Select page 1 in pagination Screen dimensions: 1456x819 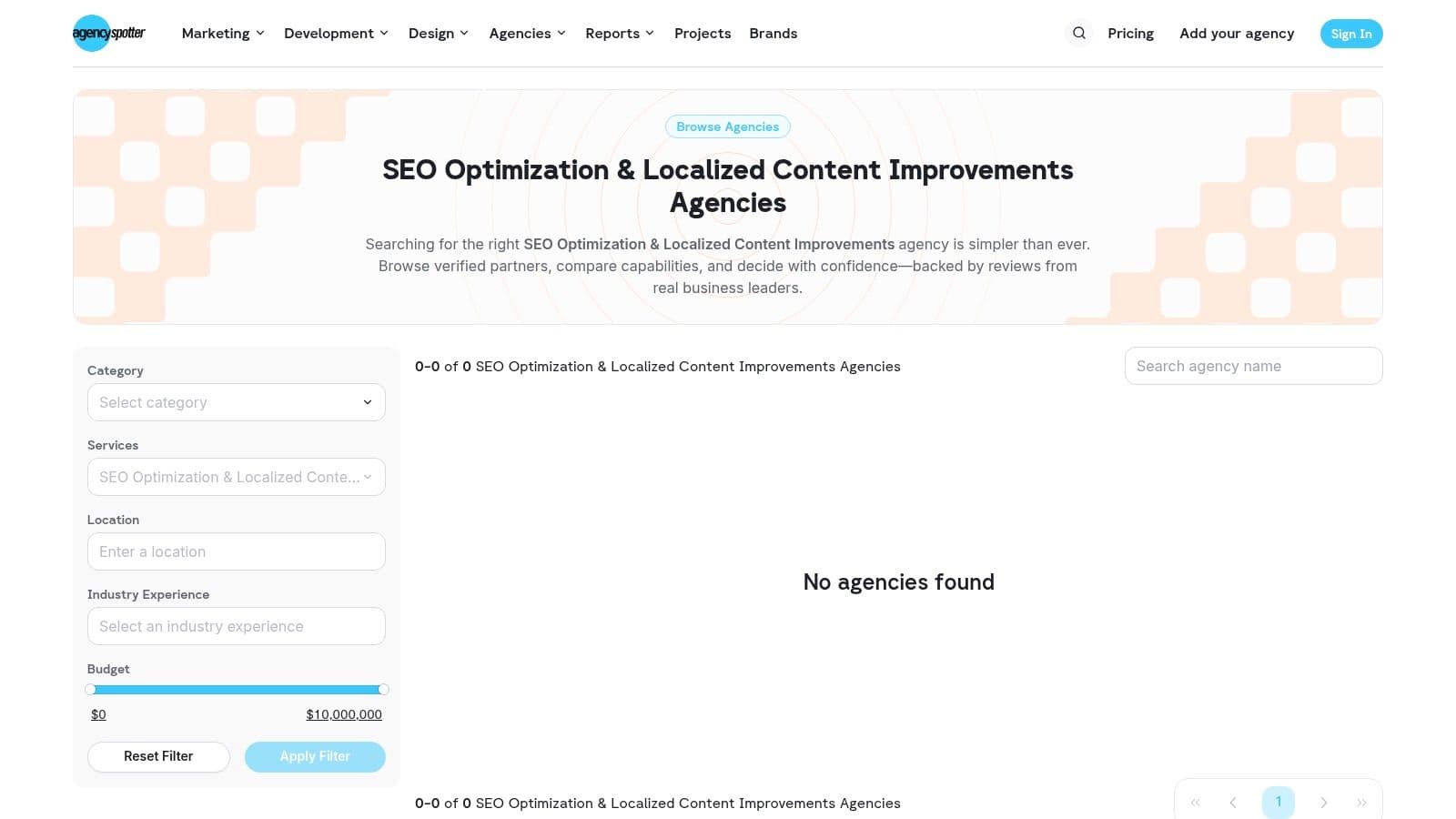point(1278,802)
